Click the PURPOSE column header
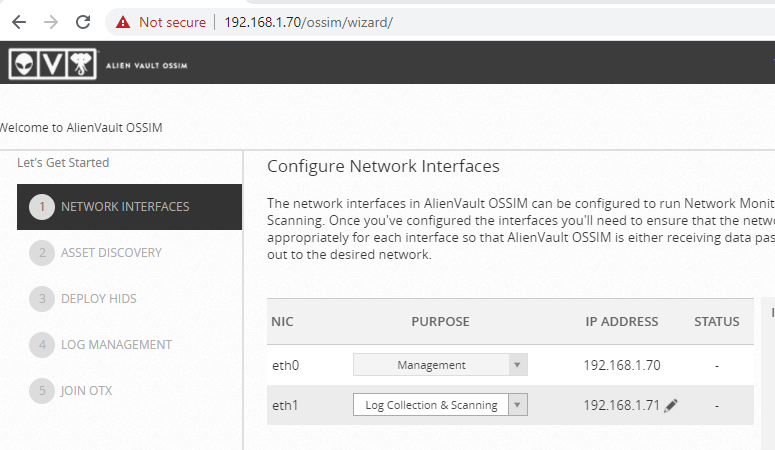 click(440, 321)
